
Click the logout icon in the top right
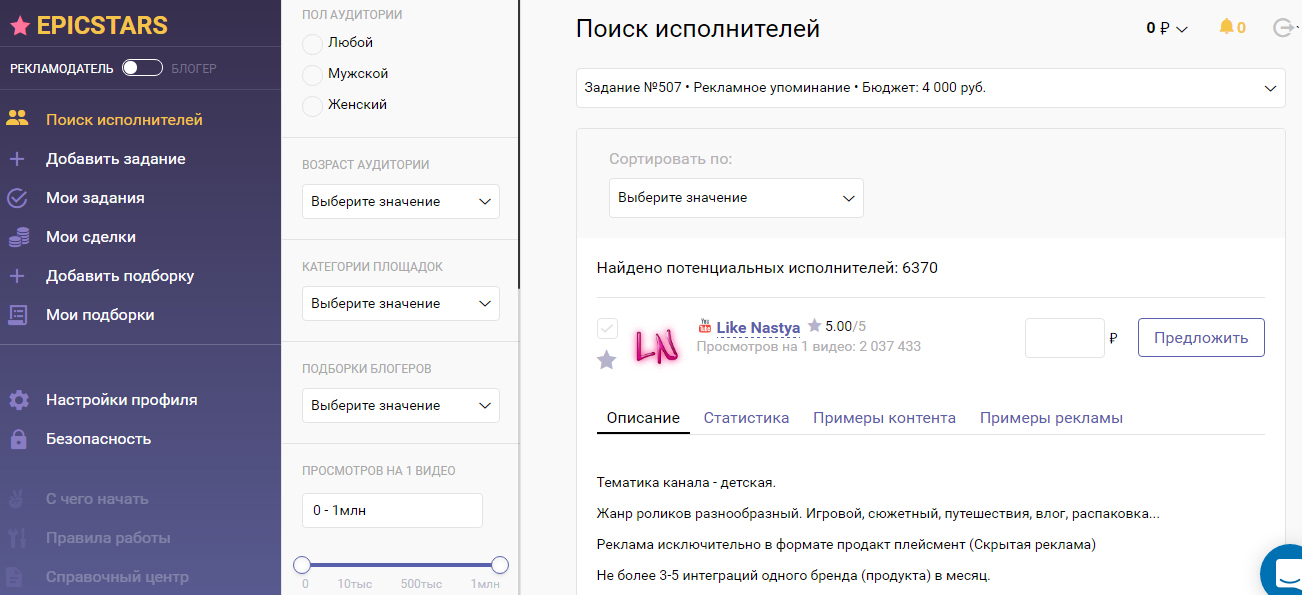[1283, 28]
